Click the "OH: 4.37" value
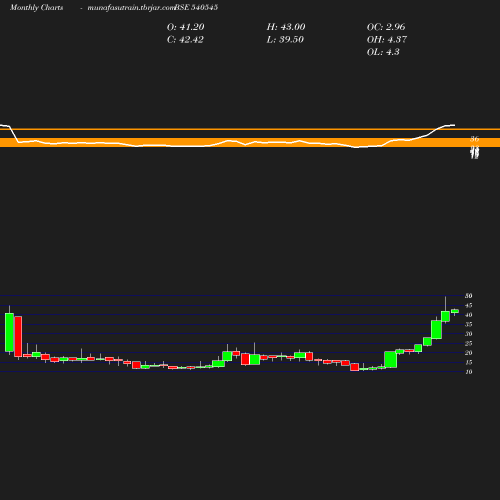The image size is (500, 500). [387, 40]
